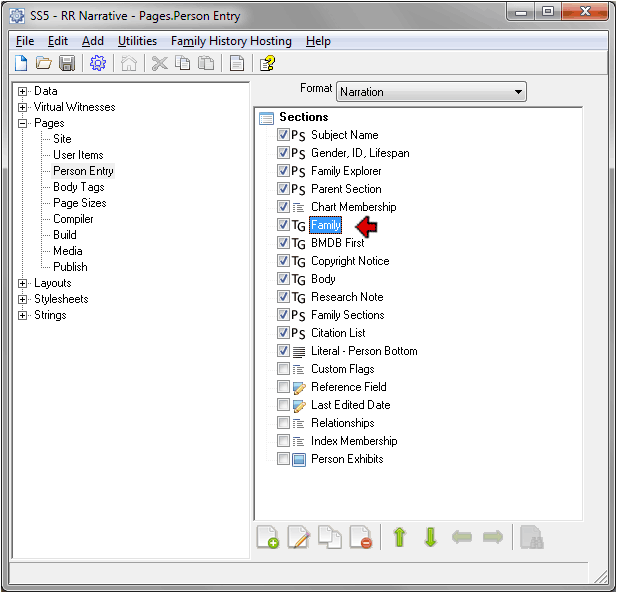Select Compiler in the tree

tap(73, 219)
